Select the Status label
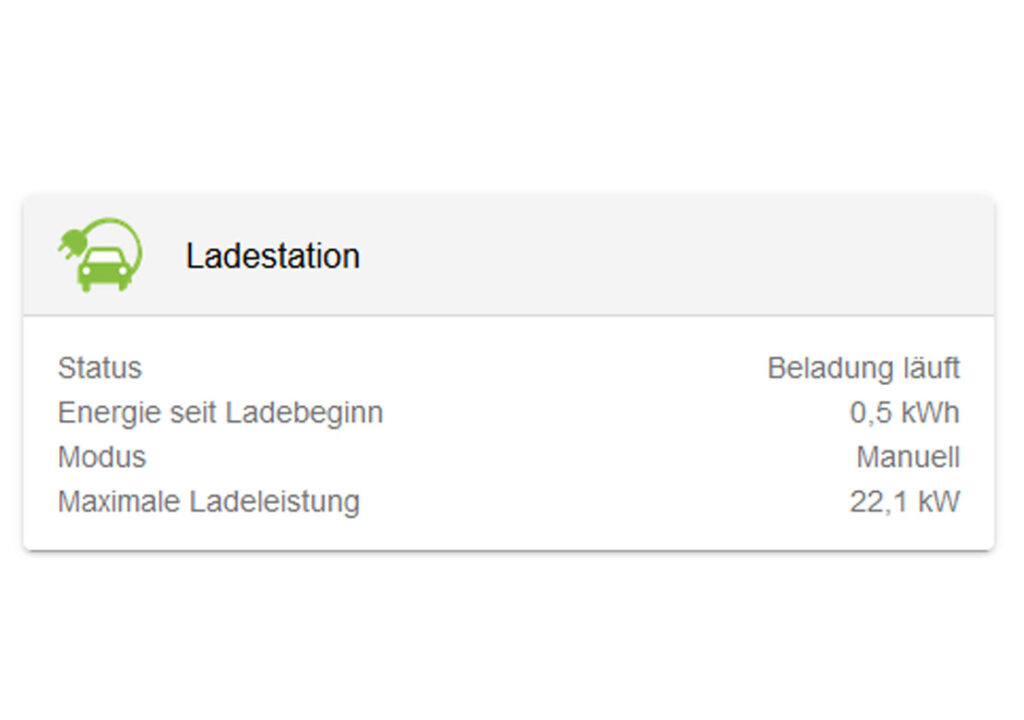The image size is (1024, 720). [100, 368]
